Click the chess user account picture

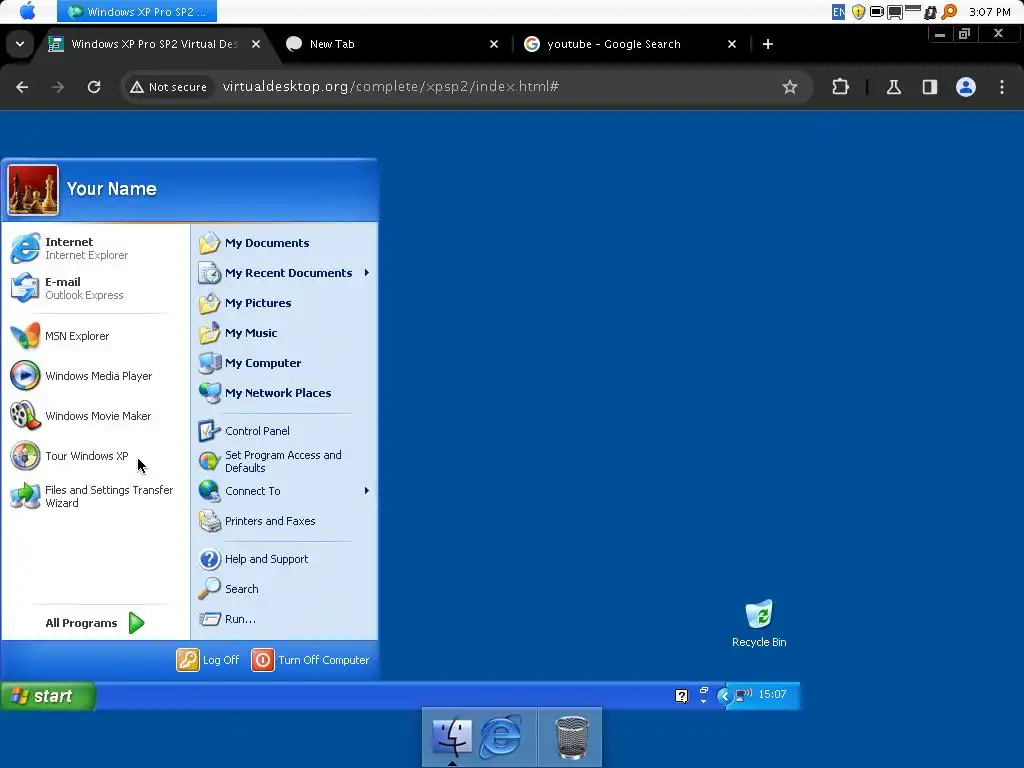point(33,190)
